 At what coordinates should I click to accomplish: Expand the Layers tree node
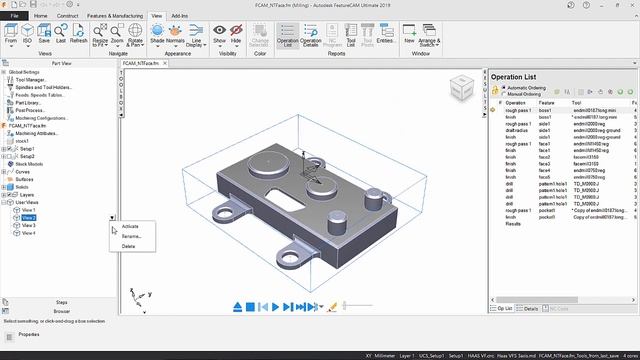pyautogui.click(x=4, y=195)
